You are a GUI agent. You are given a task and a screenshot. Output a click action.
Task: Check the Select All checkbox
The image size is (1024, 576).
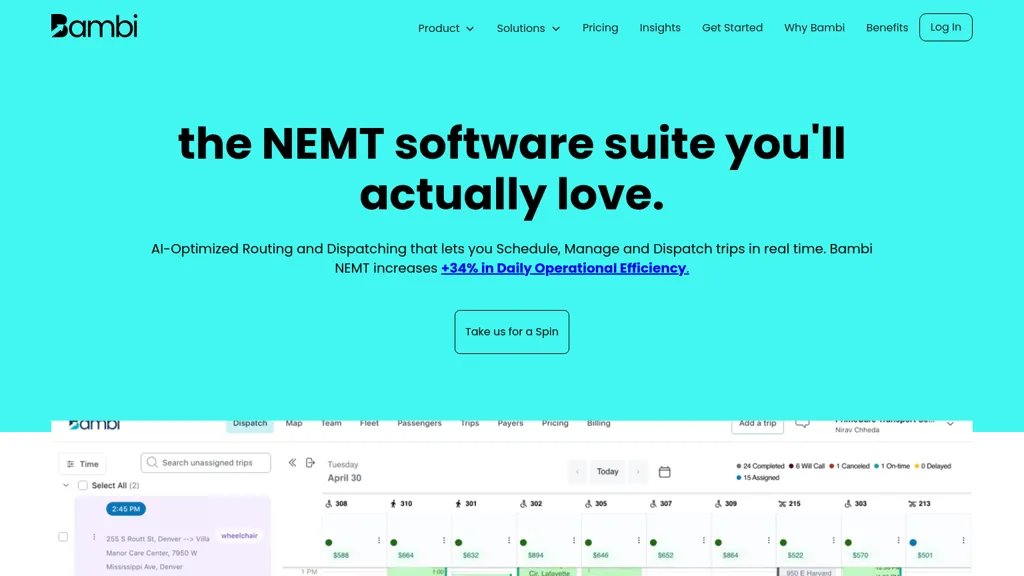pos(83,486)
